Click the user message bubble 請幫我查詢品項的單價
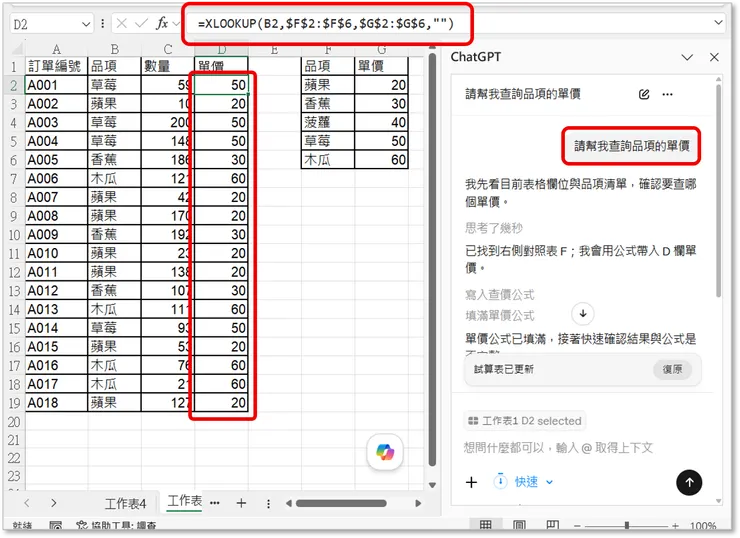The height and width of the screenshot is (538, 740). click(631, 145)
